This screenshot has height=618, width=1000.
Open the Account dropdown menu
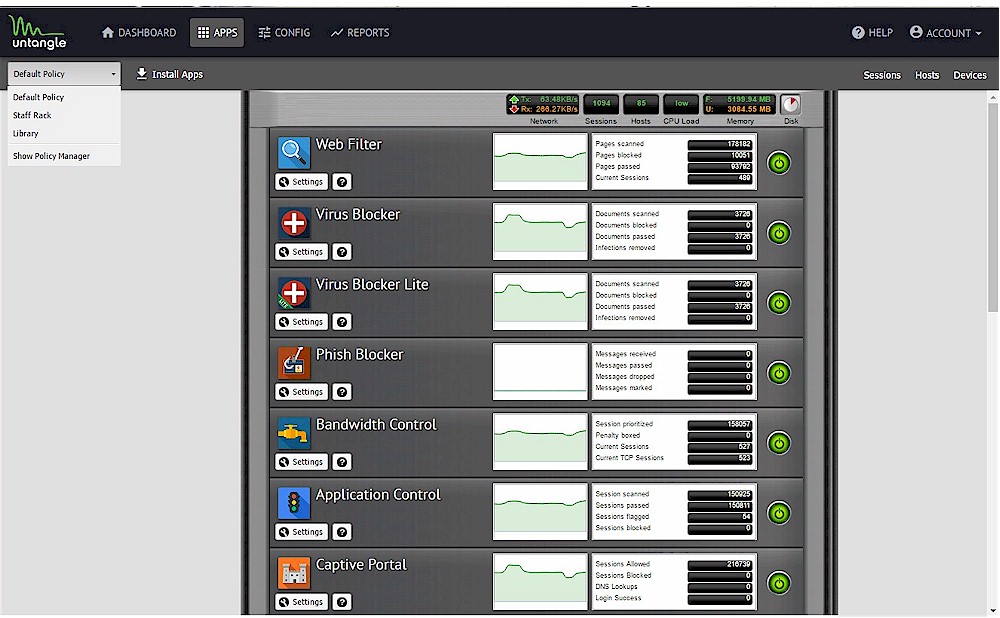click(x=946, y=33)
